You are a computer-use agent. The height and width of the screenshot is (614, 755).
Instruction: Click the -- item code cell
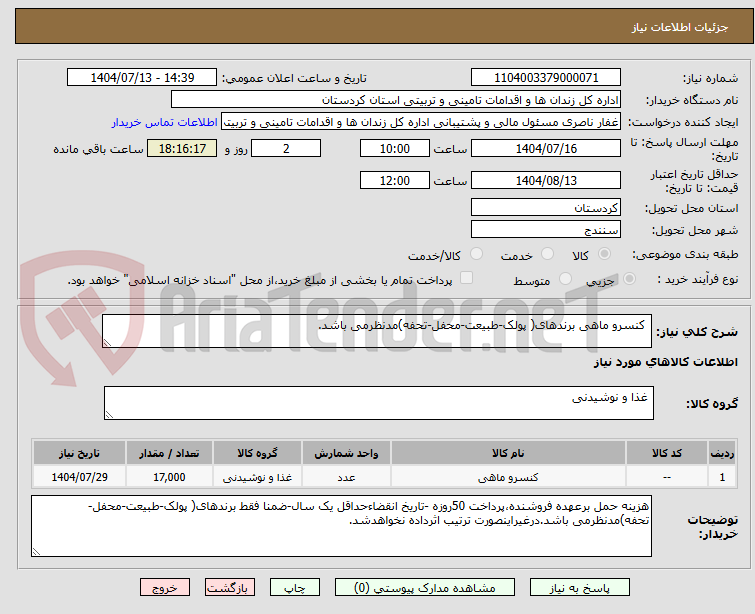[667, 477]
